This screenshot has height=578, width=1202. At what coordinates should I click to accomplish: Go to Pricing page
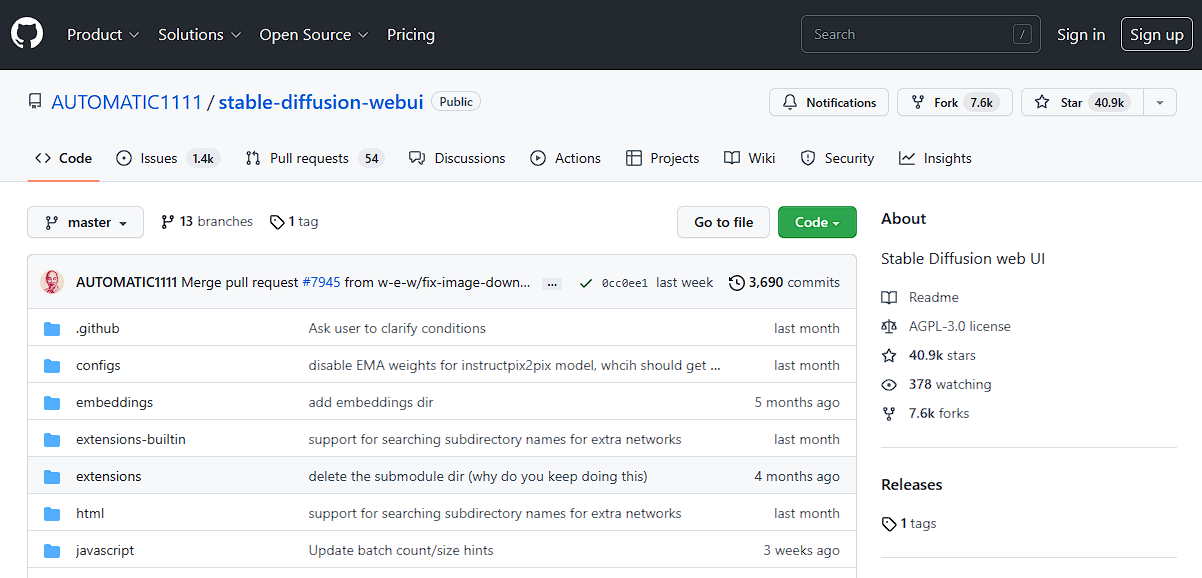411,34
